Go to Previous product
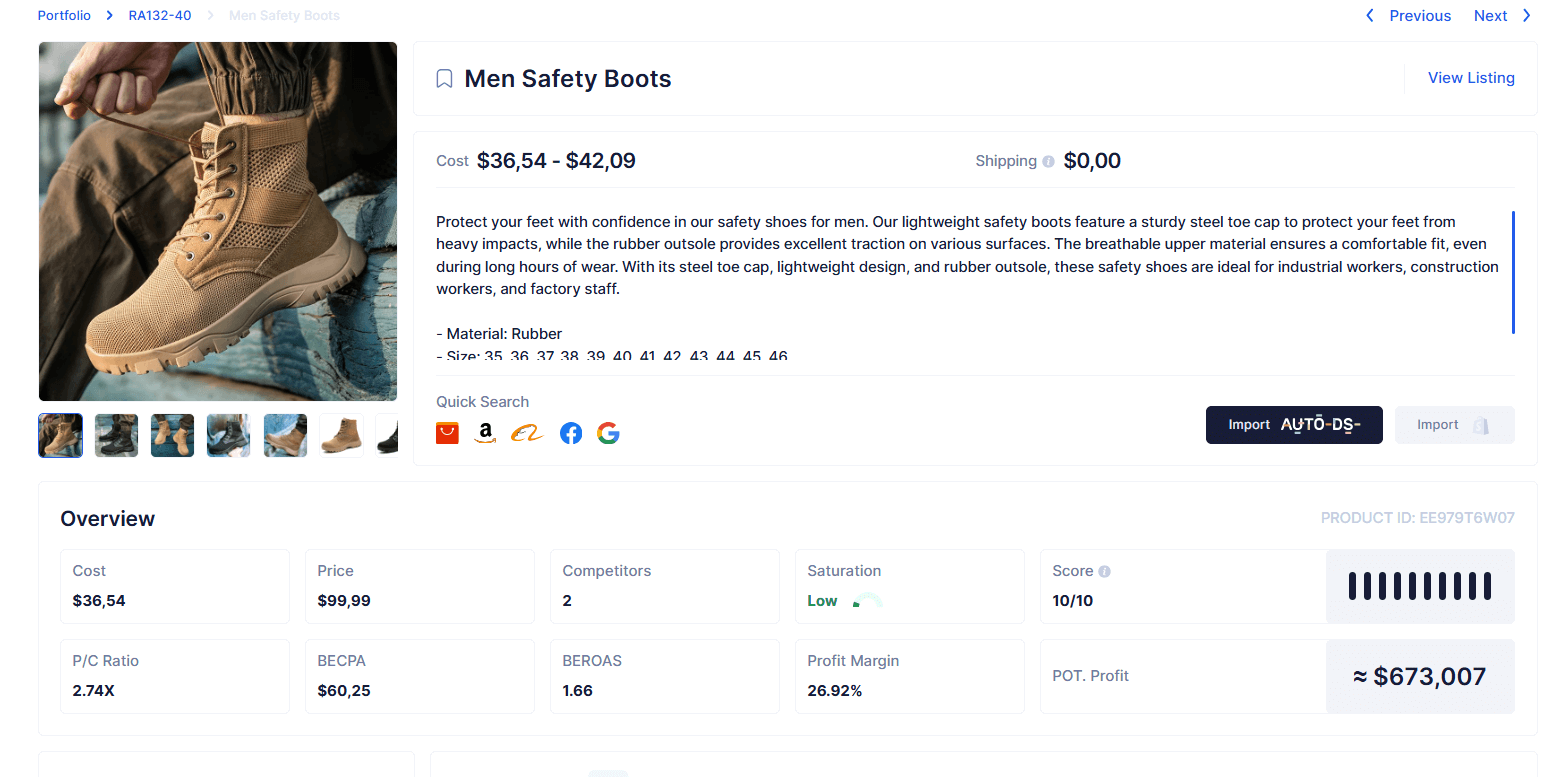 (x=1408, y=16)
